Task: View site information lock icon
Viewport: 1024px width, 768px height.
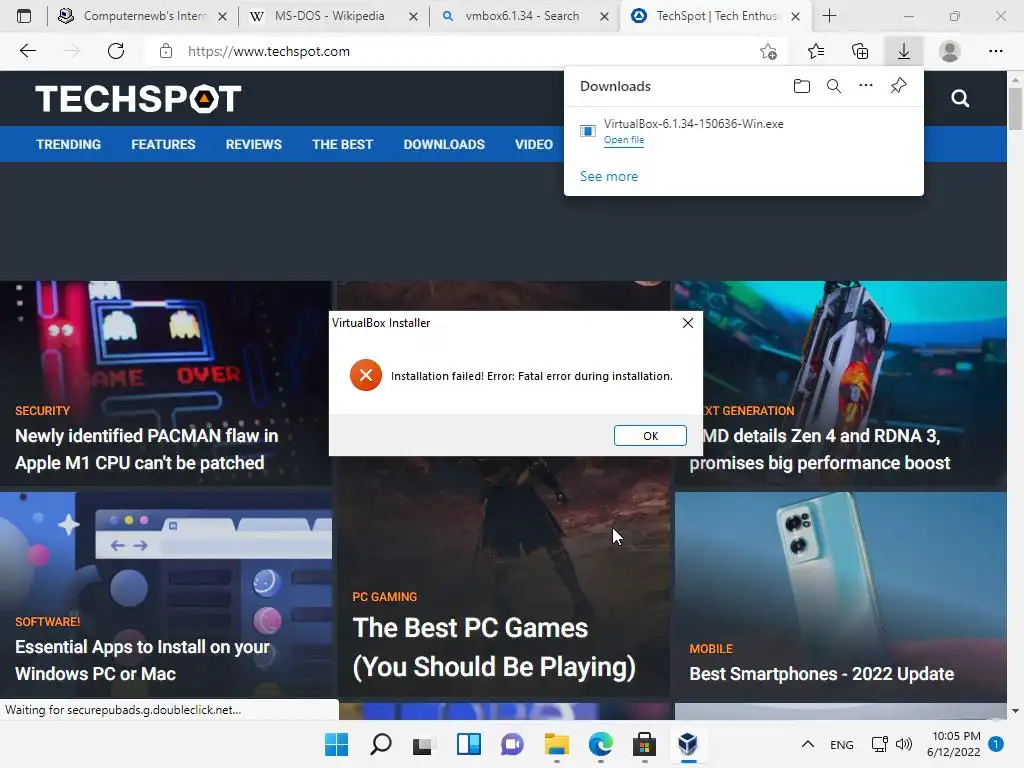Action: pyautogui.click(x=166, y=51)
